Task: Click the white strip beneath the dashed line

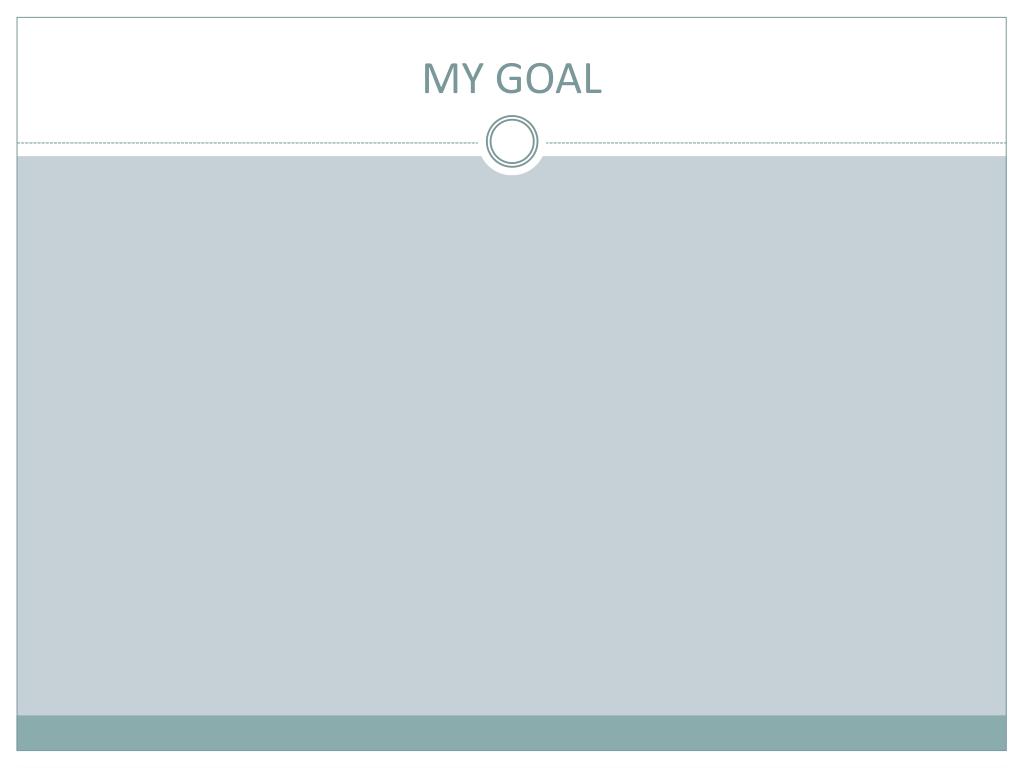Action: point(248,150)
